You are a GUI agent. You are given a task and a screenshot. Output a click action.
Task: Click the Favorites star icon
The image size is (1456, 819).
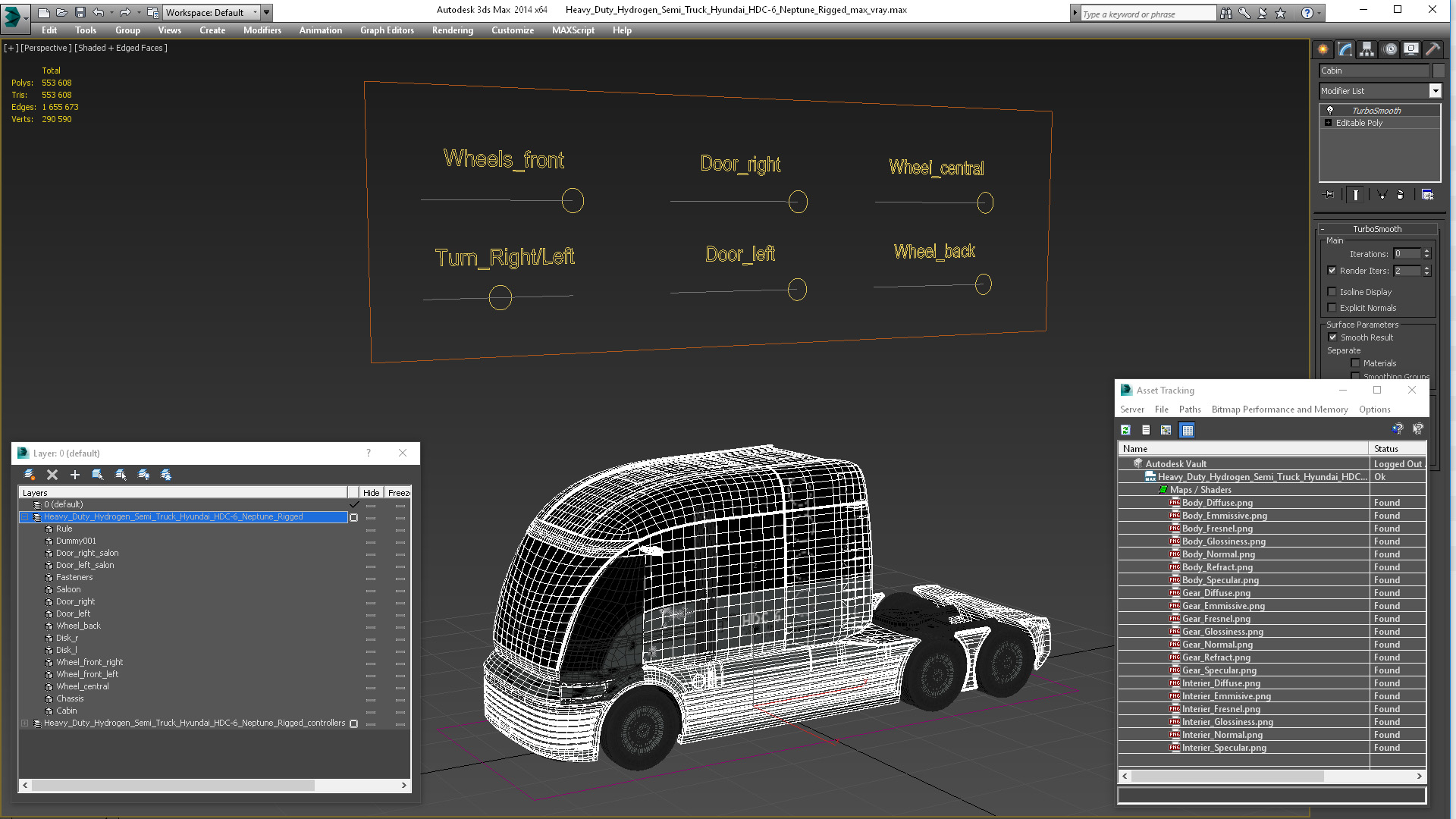(1281, 13)
